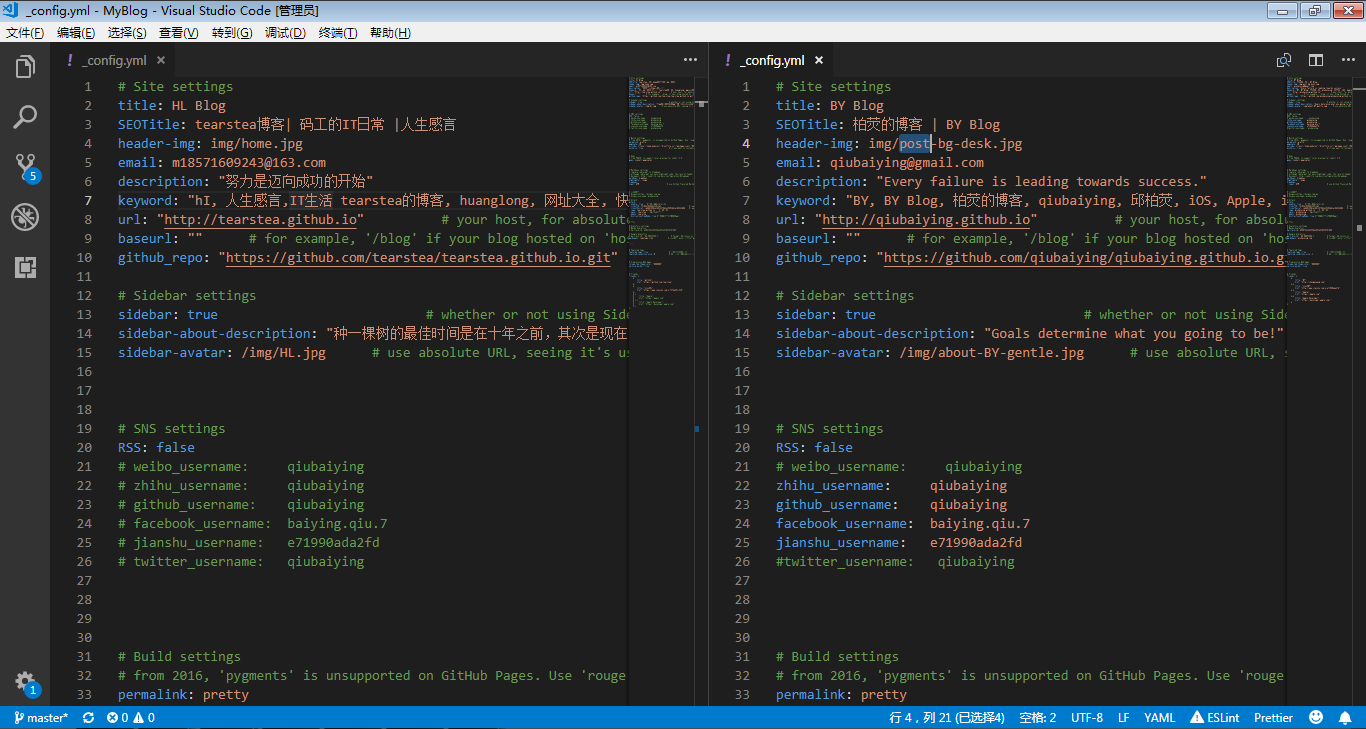Click the Split Editor icon in right editor

pos(1316,60)
